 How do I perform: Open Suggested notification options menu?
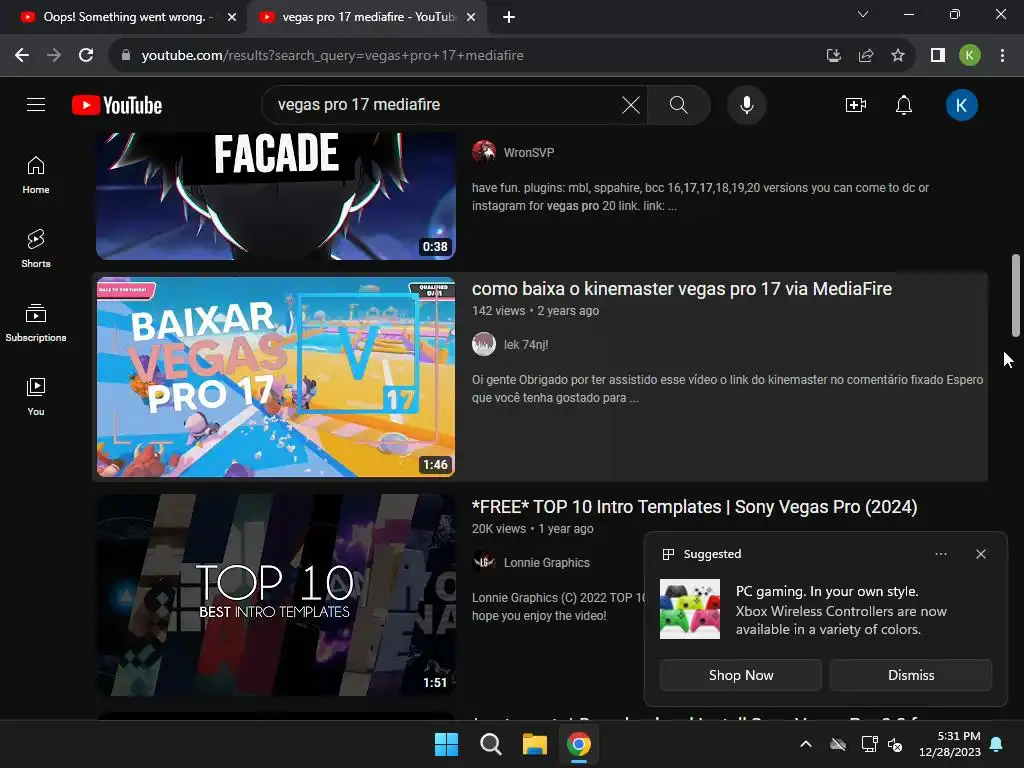click(940, 554)
